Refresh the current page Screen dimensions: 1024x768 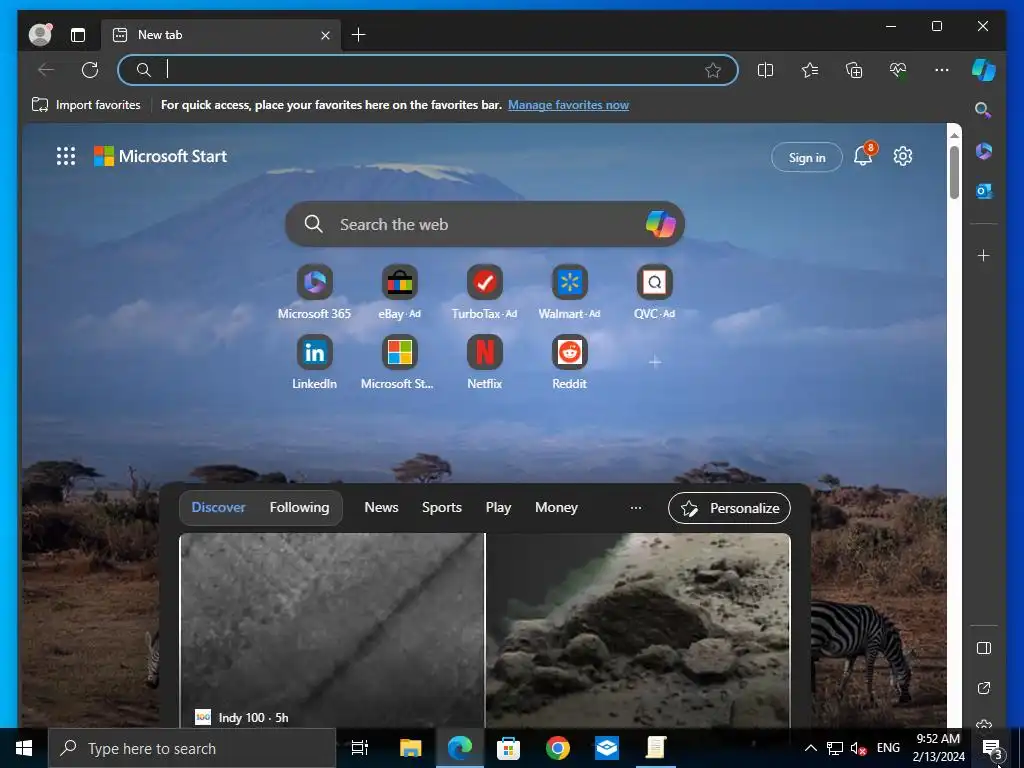[90, 70]
